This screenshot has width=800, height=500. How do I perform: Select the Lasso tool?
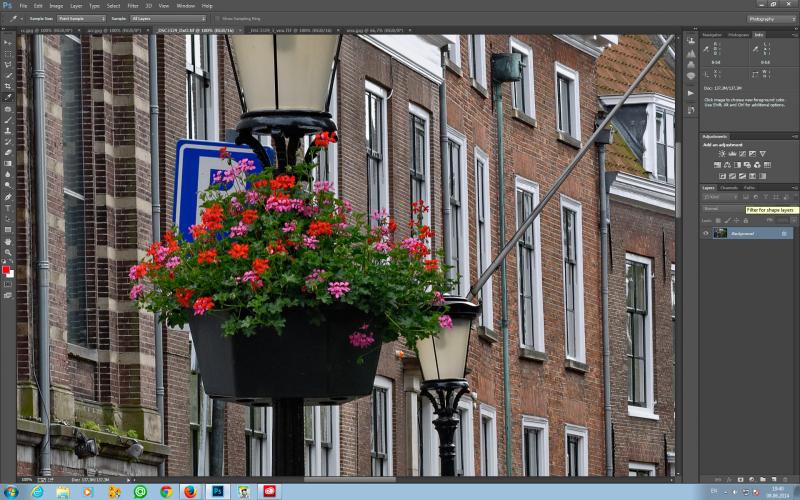(8, 65)
